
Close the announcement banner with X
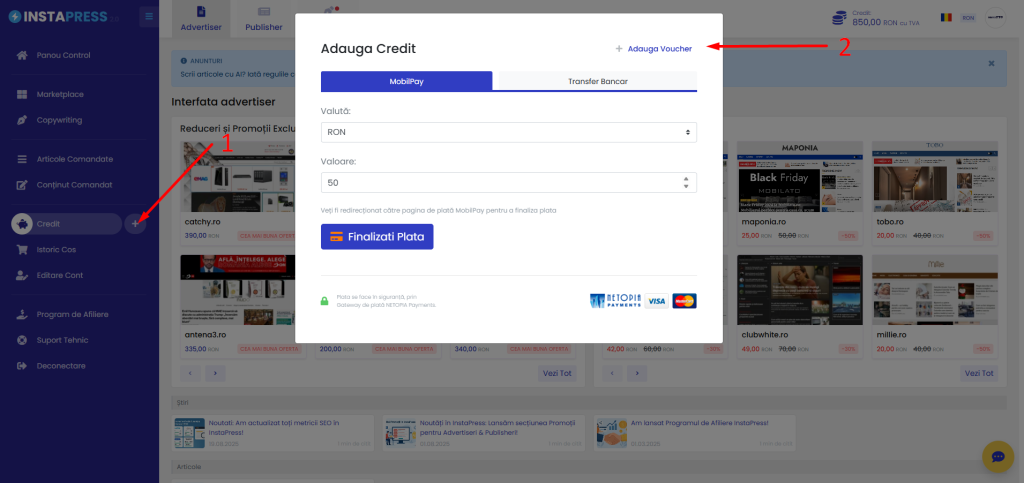991,63
